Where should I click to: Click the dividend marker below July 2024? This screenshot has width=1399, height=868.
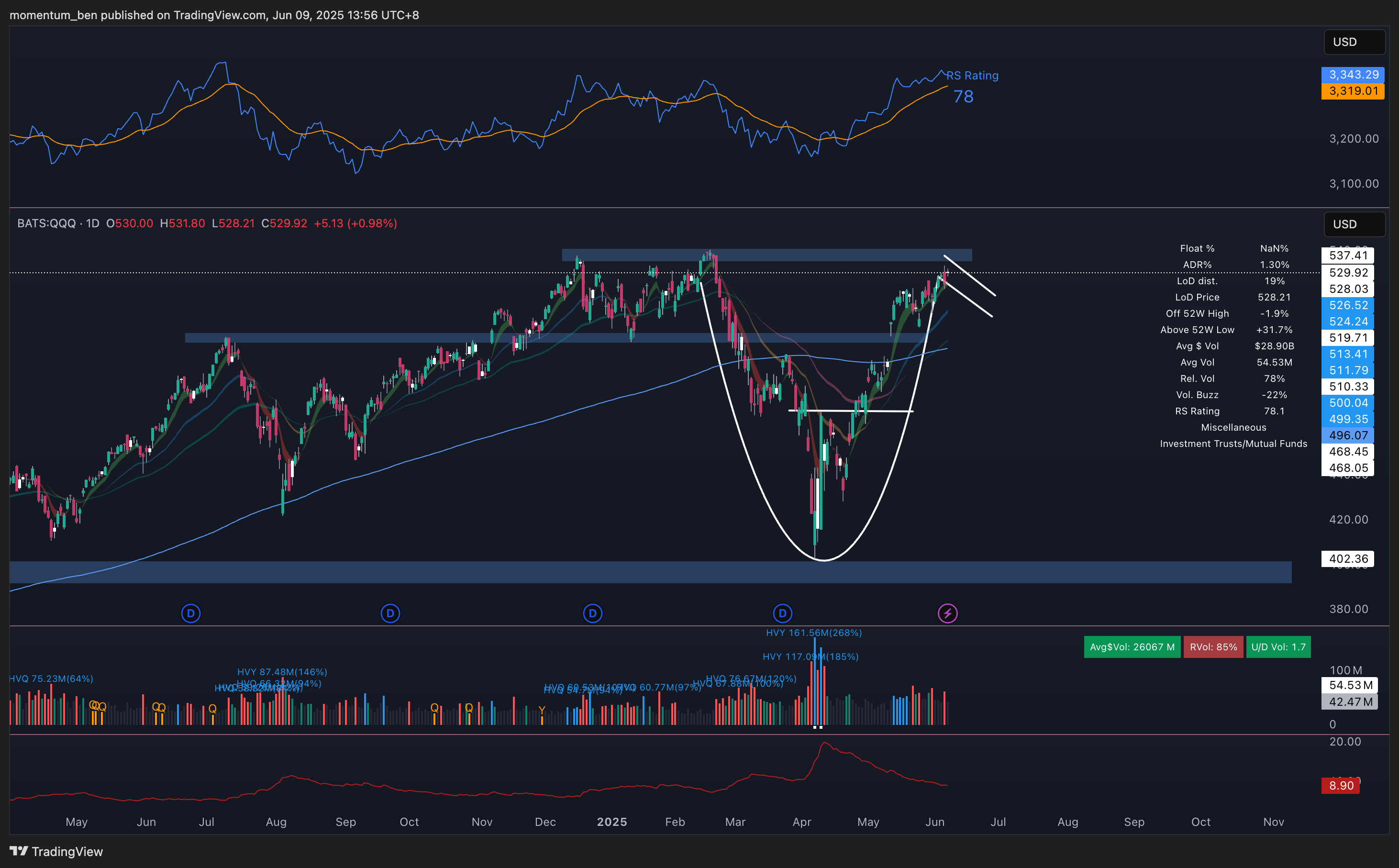[190, 613]
